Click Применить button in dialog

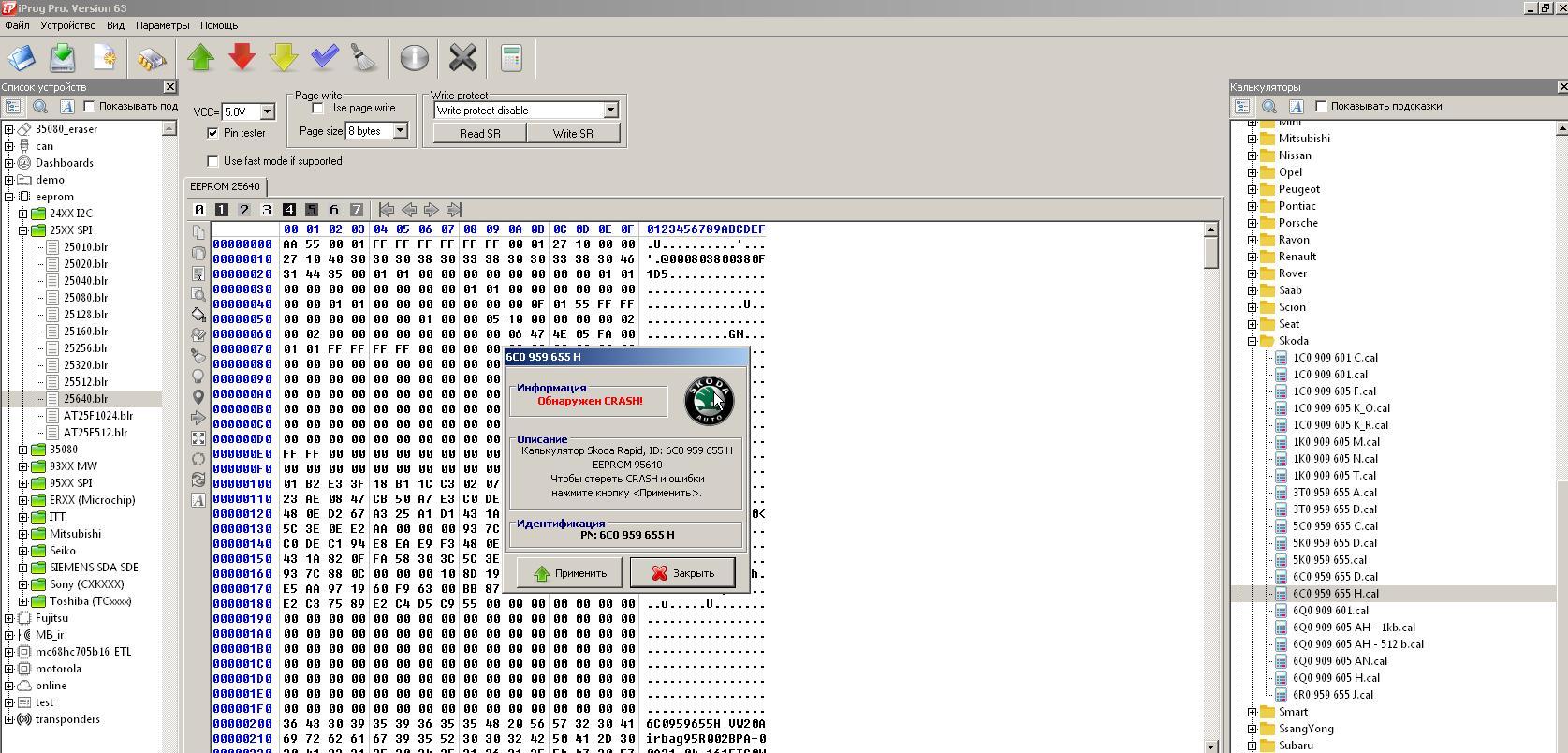point(569,573)
